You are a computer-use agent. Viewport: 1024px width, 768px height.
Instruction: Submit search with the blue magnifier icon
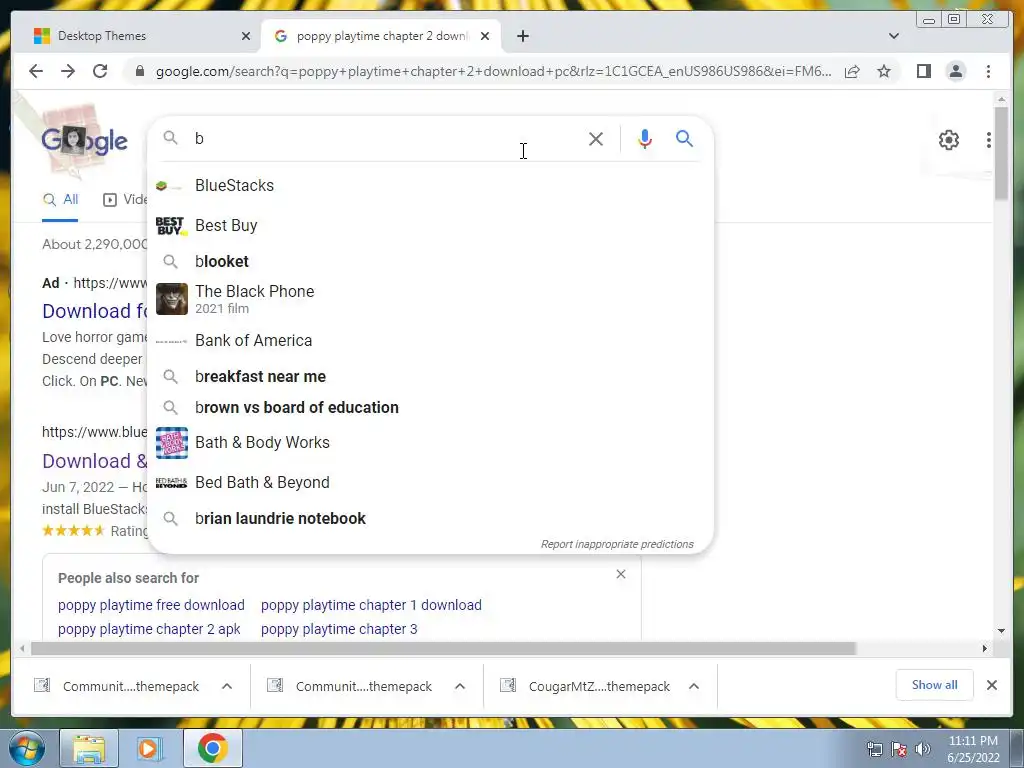tap(684, 138)
